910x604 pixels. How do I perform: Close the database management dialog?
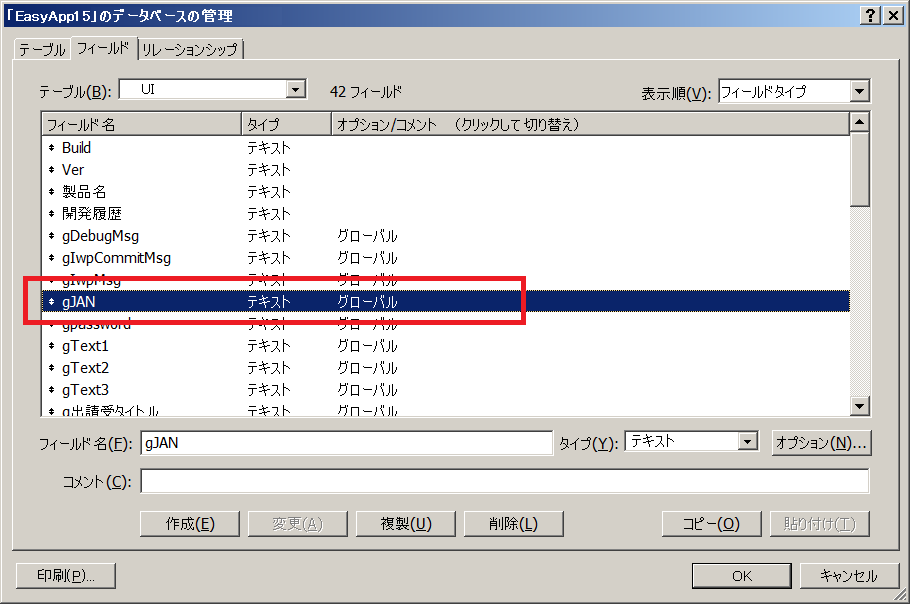point(893,16)
